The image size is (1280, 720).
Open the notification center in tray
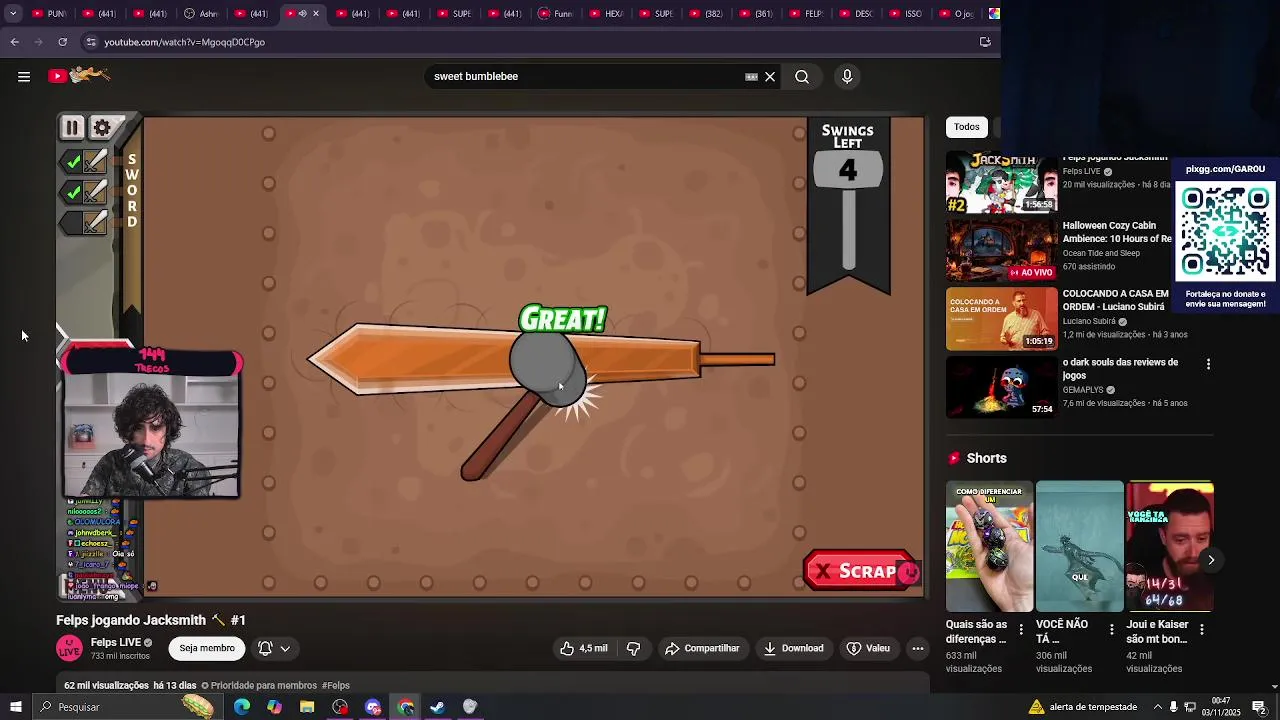(1259, 707)
